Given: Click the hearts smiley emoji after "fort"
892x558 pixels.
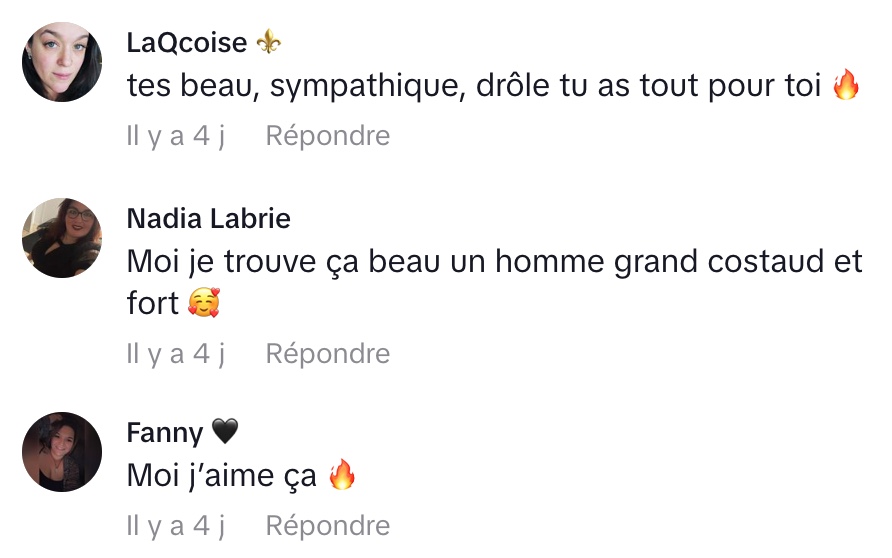Looking at the screenshot, I should (203, 304).
